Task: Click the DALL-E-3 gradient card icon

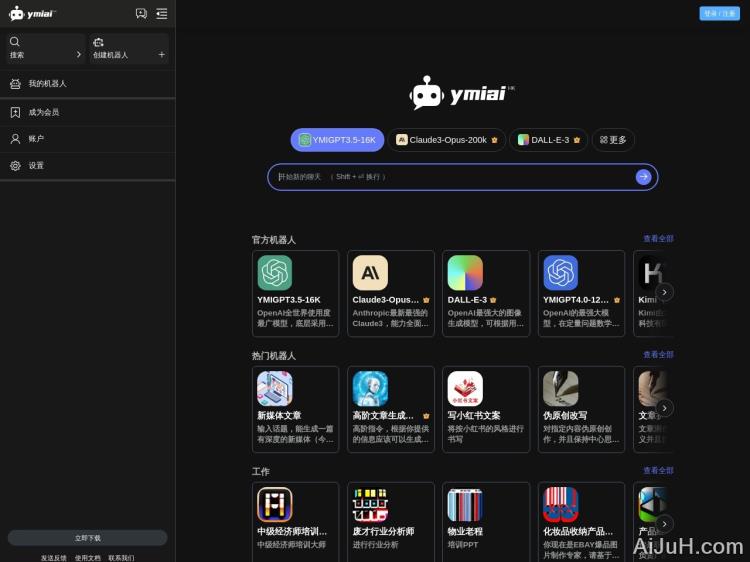Action: point(465,273)
